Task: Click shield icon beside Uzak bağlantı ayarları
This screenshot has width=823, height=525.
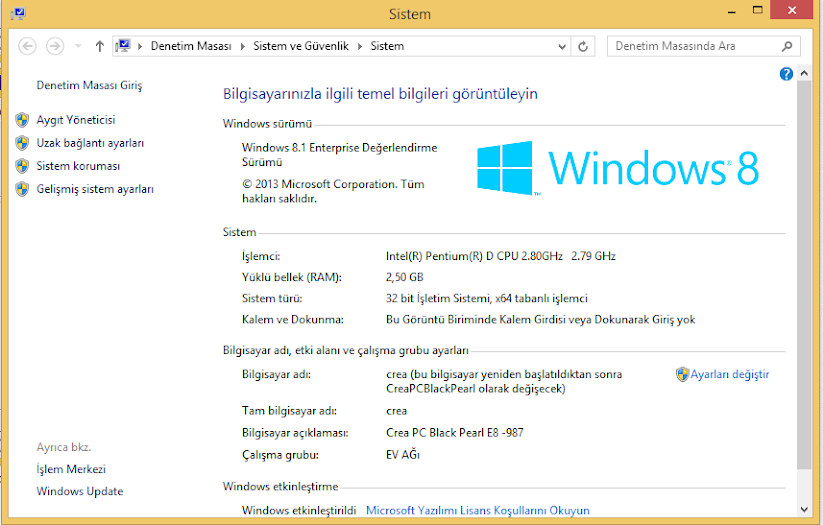Action: (x=22, y=143)
